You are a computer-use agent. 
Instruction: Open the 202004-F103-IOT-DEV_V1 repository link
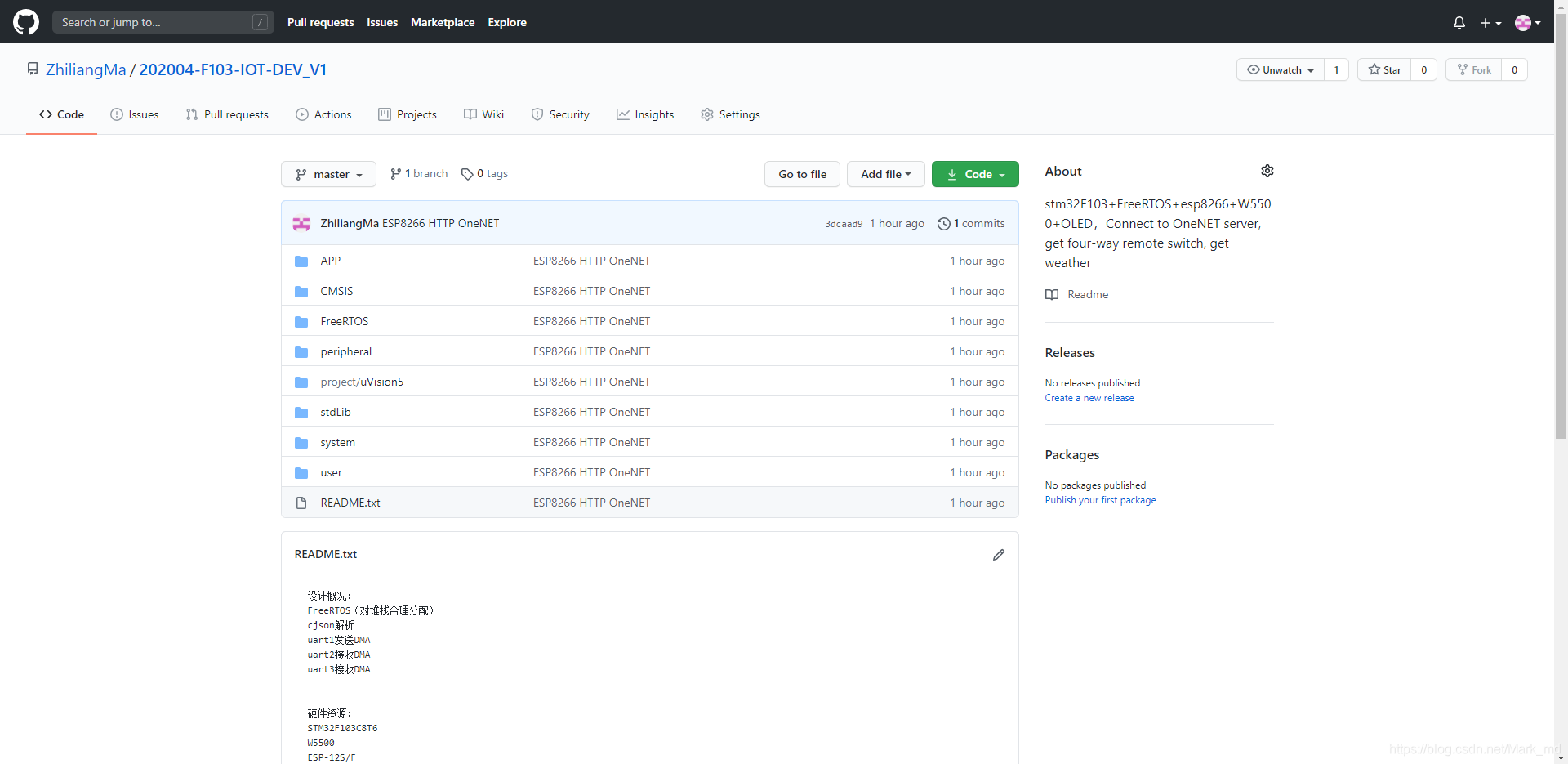pyautogui.click(x=233, y=69)
